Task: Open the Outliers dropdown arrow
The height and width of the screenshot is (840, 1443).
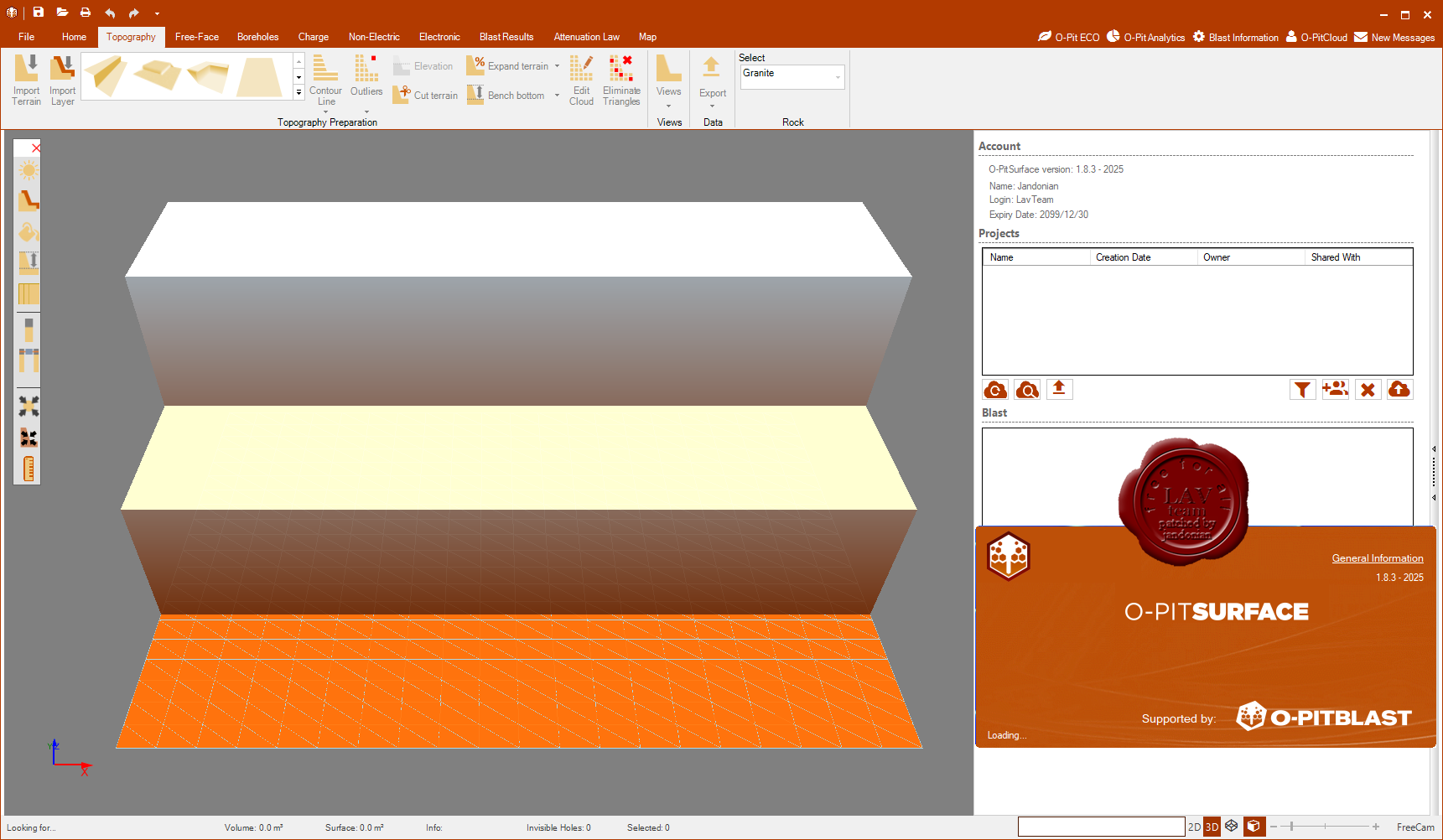Action: coord(366,111)
